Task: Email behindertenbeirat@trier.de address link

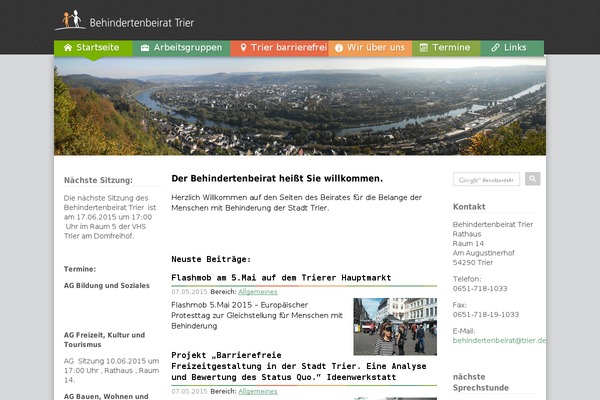Action: coord(499,340)
